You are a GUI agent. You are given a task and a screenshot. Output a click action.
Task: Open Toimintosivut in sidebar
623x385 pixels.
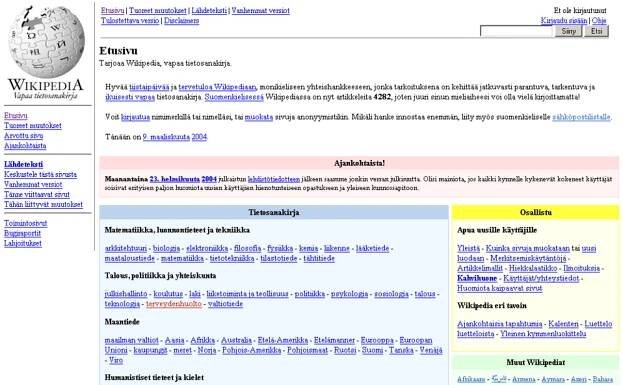[25, 223]
